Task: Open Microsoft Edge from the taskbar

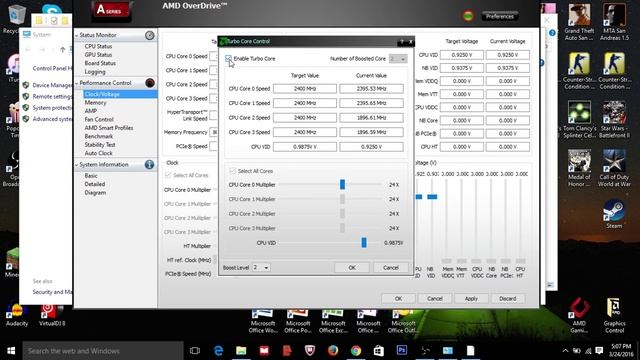Action: 218,351
